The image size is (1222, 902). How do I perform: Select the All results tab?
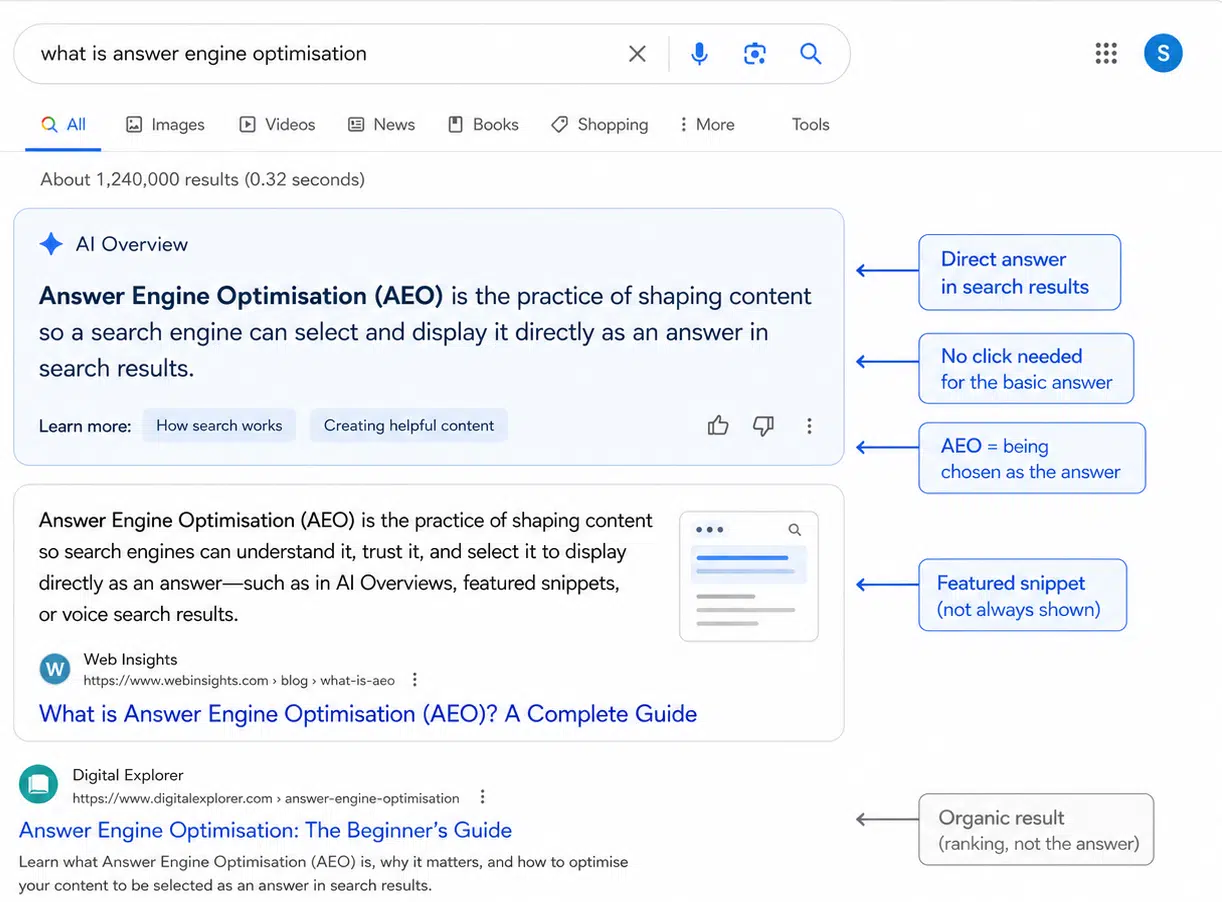click(x=63, y=125)
